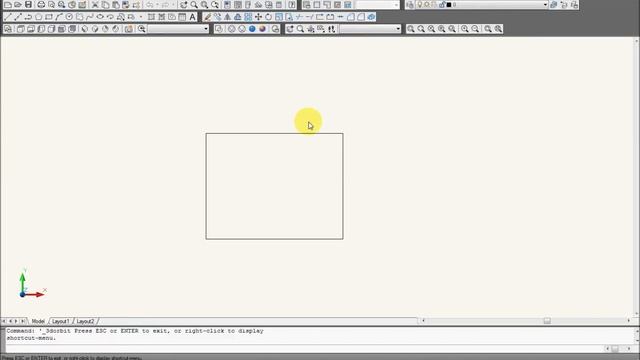Select the Polygon tool
Viewport: 640px width, 360px height.
[x=38, y=17]
